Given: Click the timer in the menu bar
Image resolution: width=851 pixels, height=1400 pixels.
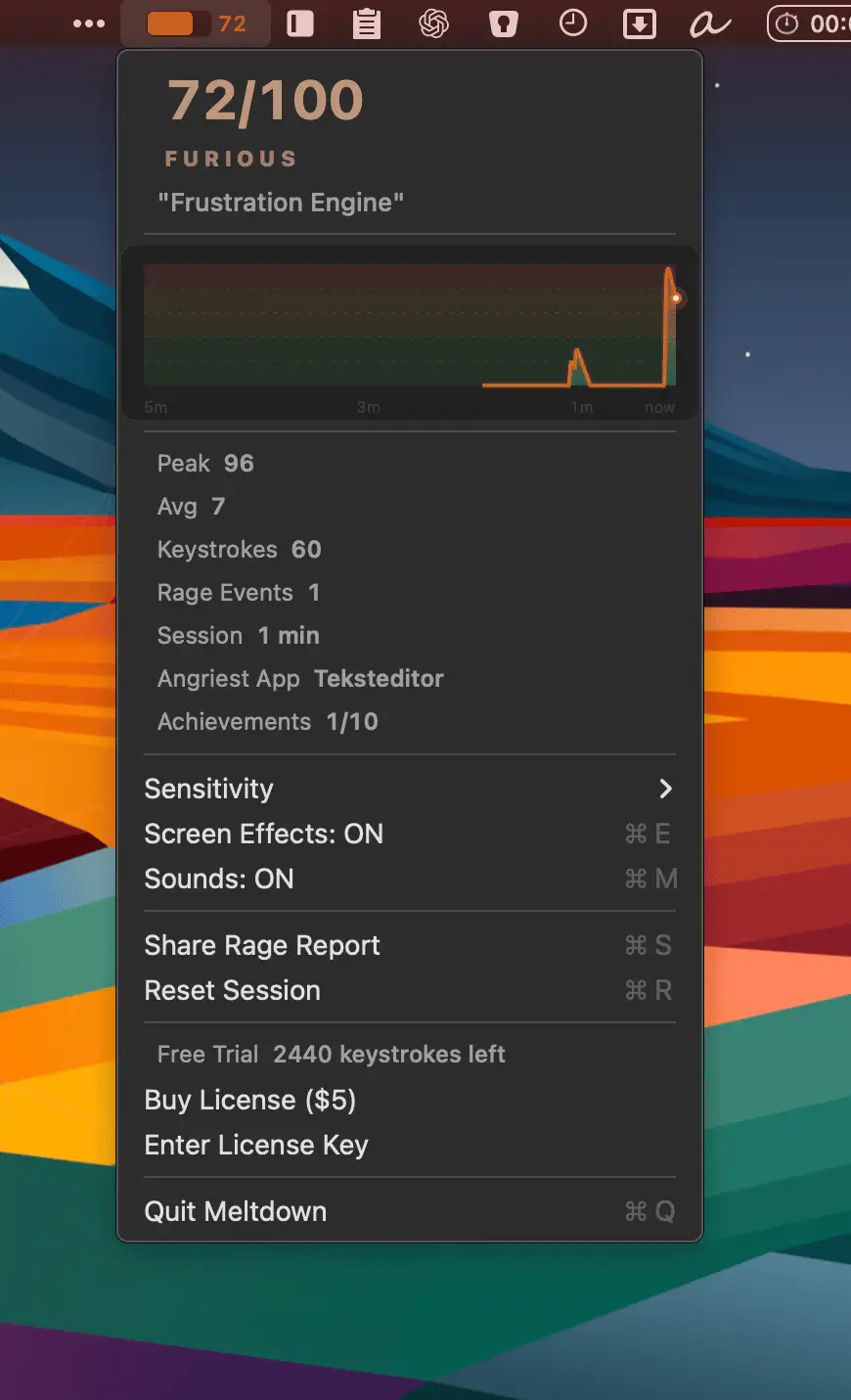Looking at the screenshot, I should coord(810,23).
